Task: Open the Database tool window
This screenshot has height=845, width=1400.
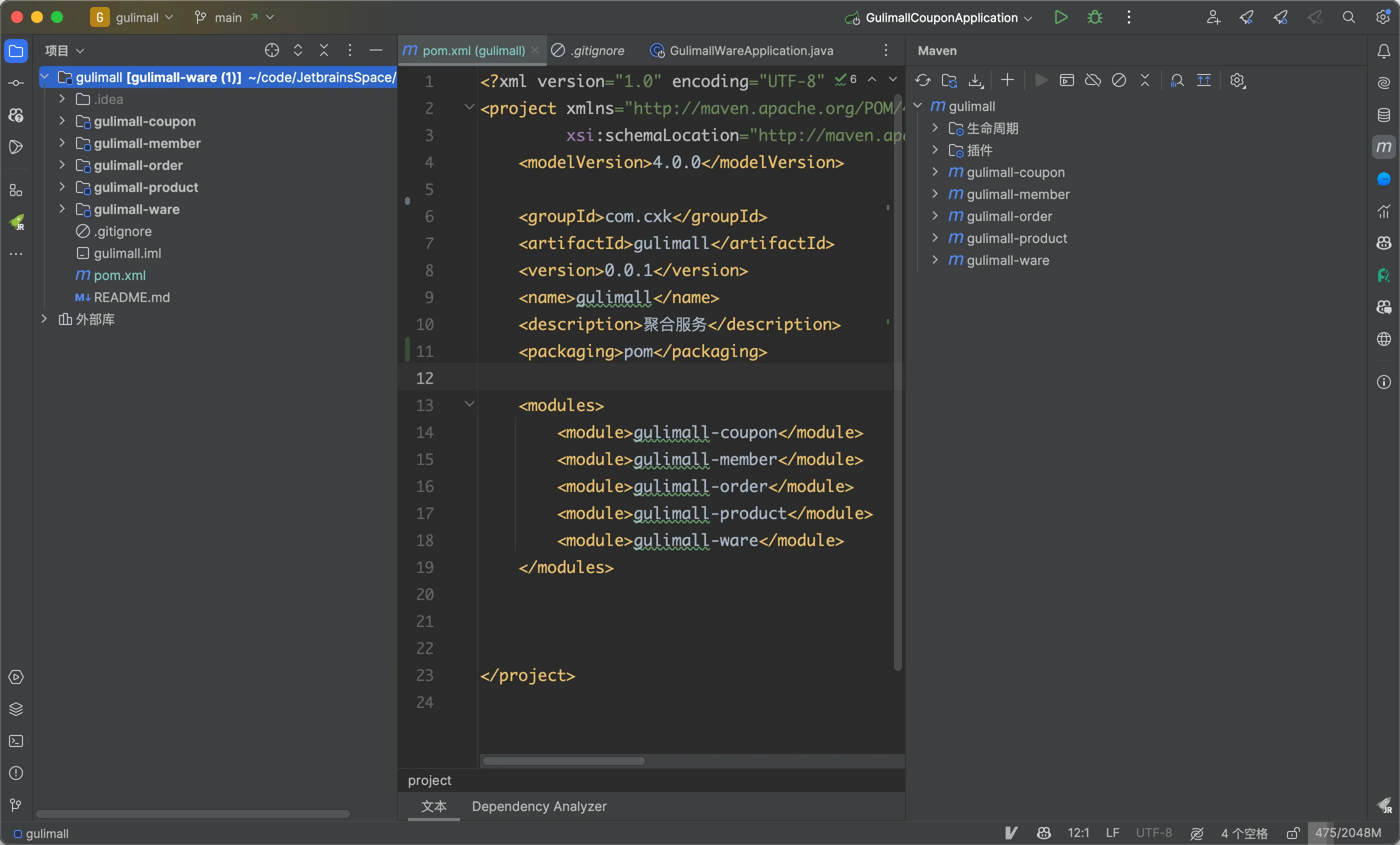Action: (1383, 115)
